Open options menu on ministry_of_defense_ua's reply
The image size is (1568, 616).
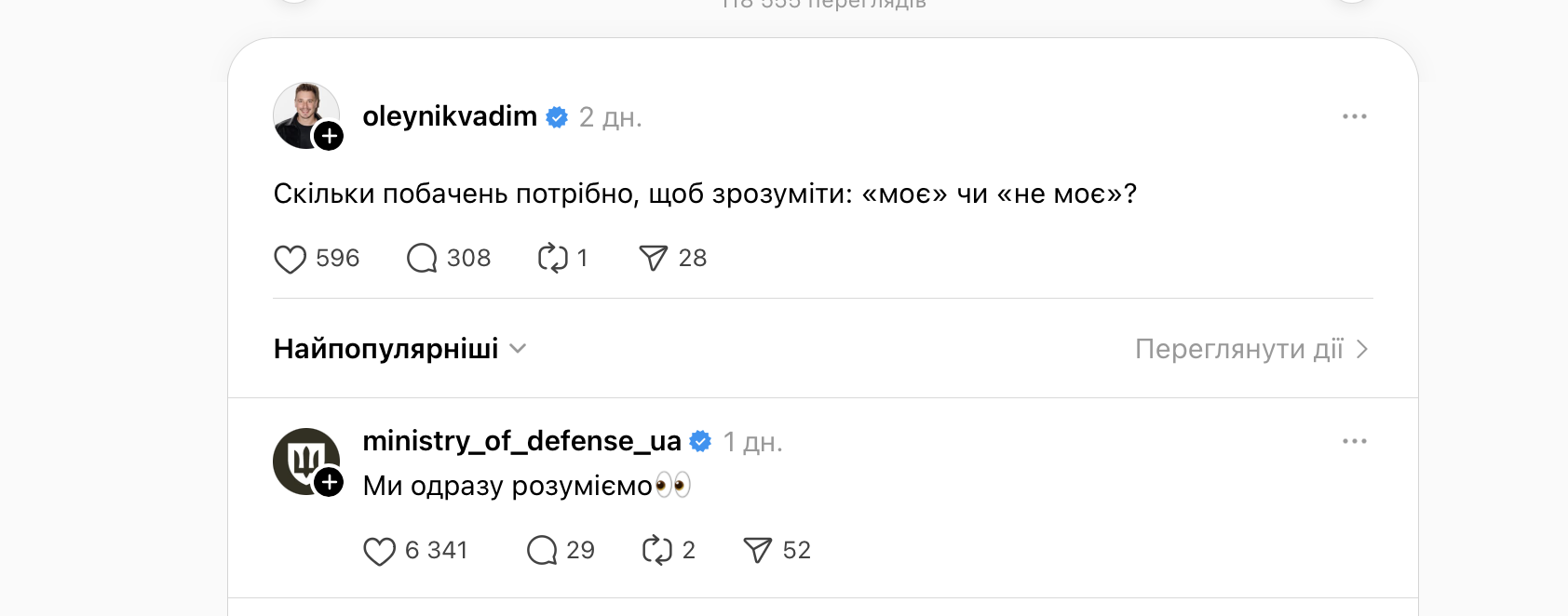[1355, 441]
